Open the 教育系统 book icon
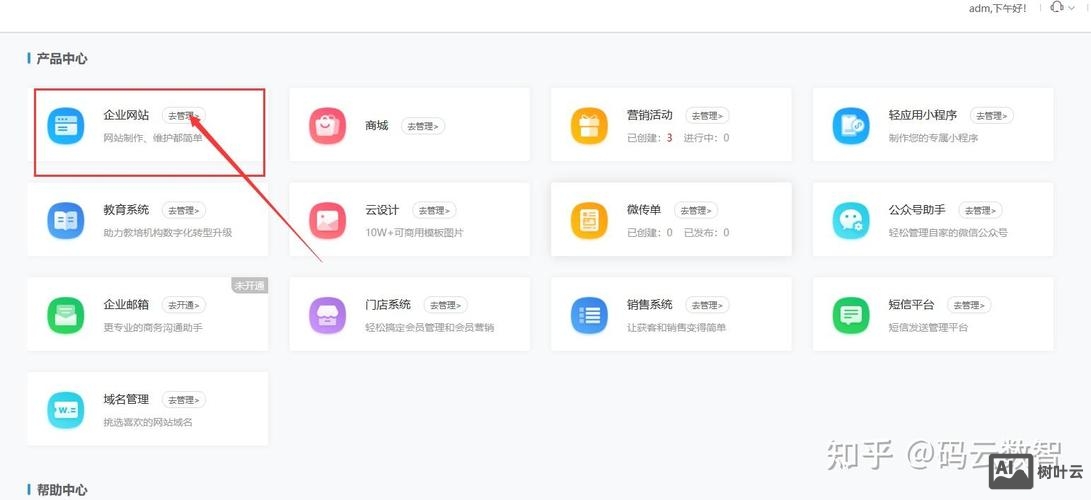Screen dimensions: 1091x500 pyautogui.click(x=65, y=220)
